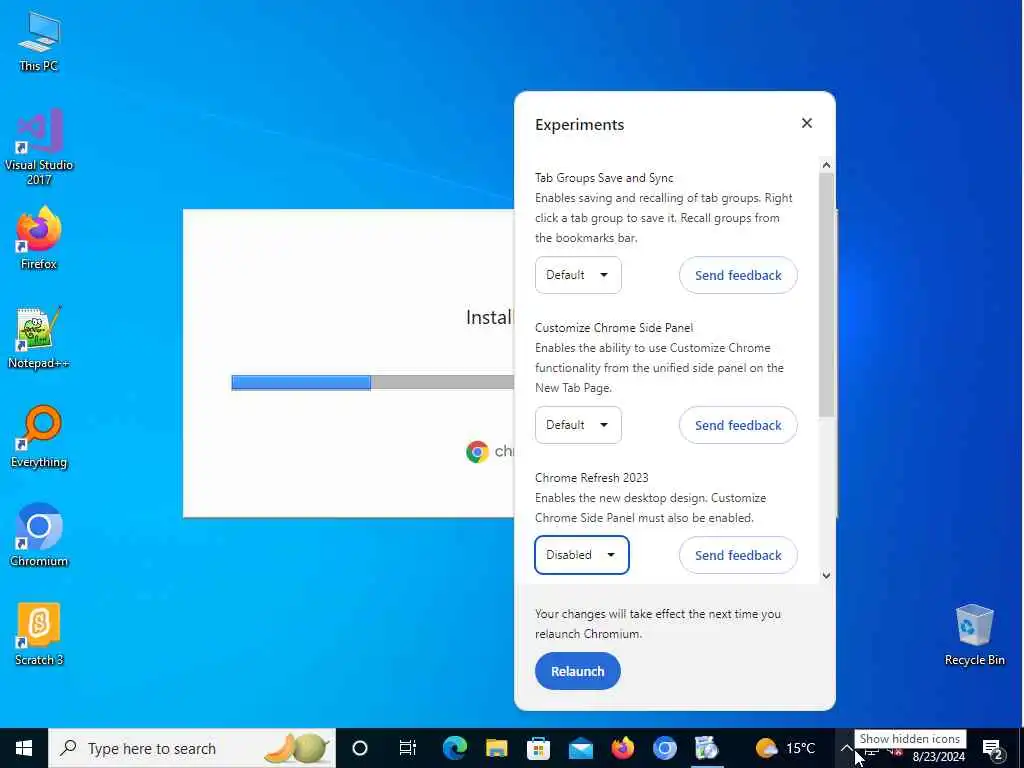
Task: Click the date 8/23/2024 in the taskbar
Action: [x=938, y=758]
